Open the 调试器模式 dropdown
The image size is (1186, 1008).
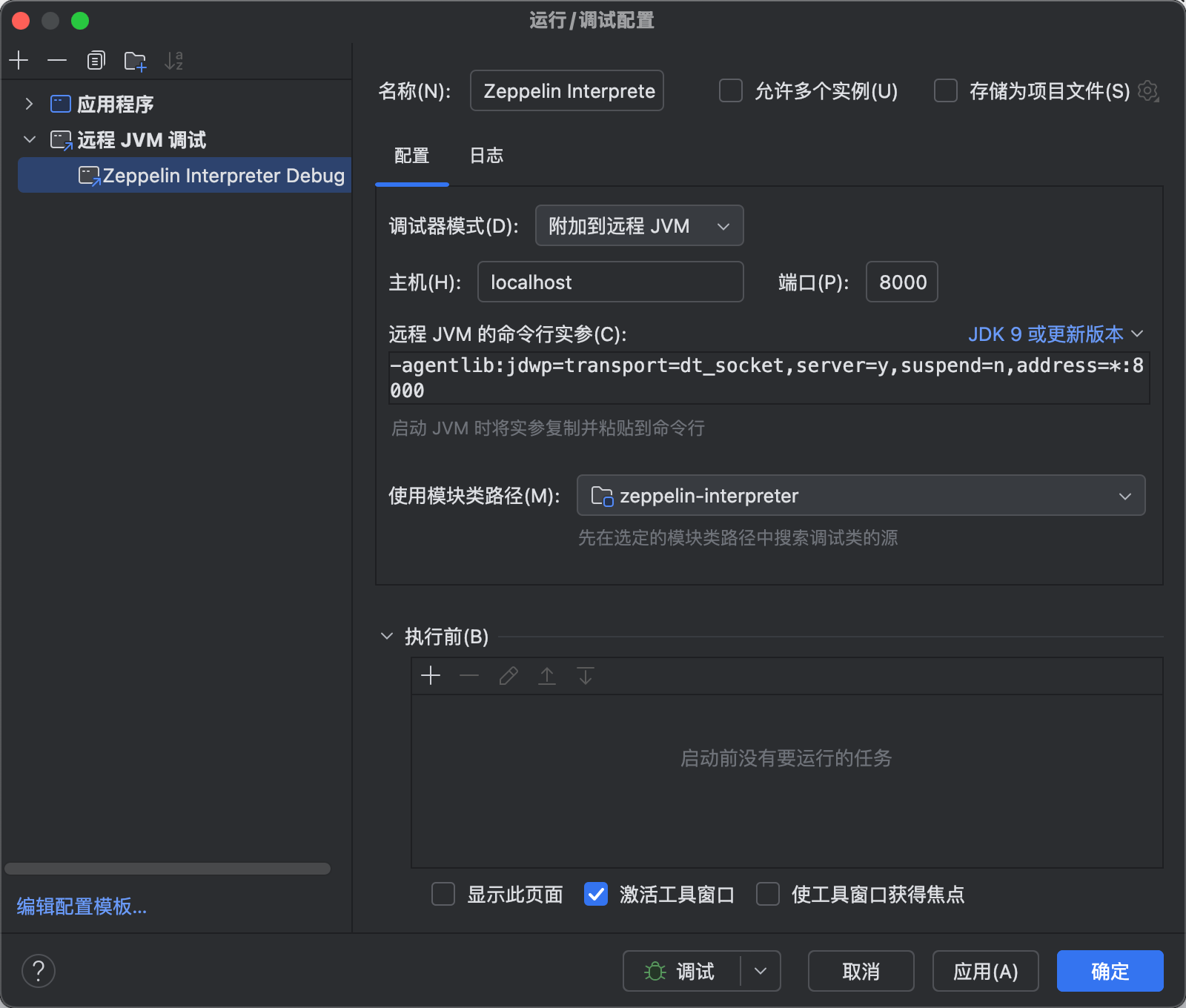pyautogui.click(x=640, y=225)
